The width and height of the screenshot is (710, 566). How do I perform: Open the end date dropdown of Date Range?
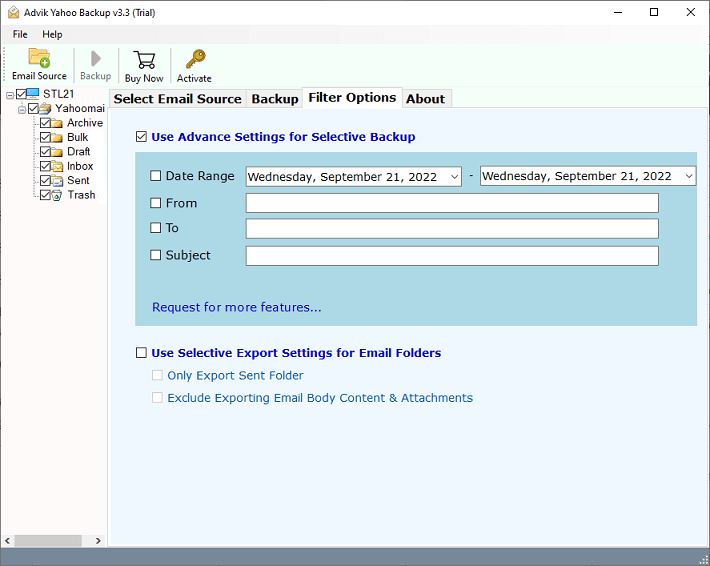(x=689, y=176)
